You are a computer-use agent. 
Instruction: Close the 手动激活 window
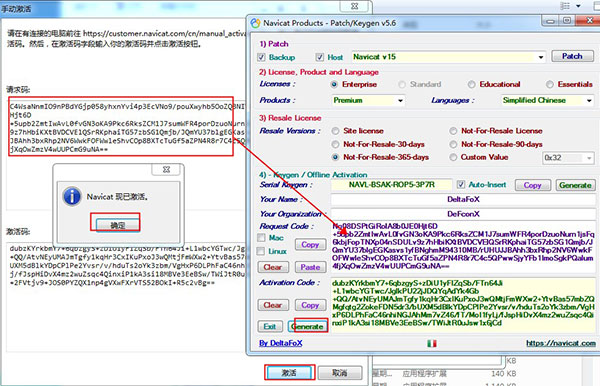[x=355, y=6]
